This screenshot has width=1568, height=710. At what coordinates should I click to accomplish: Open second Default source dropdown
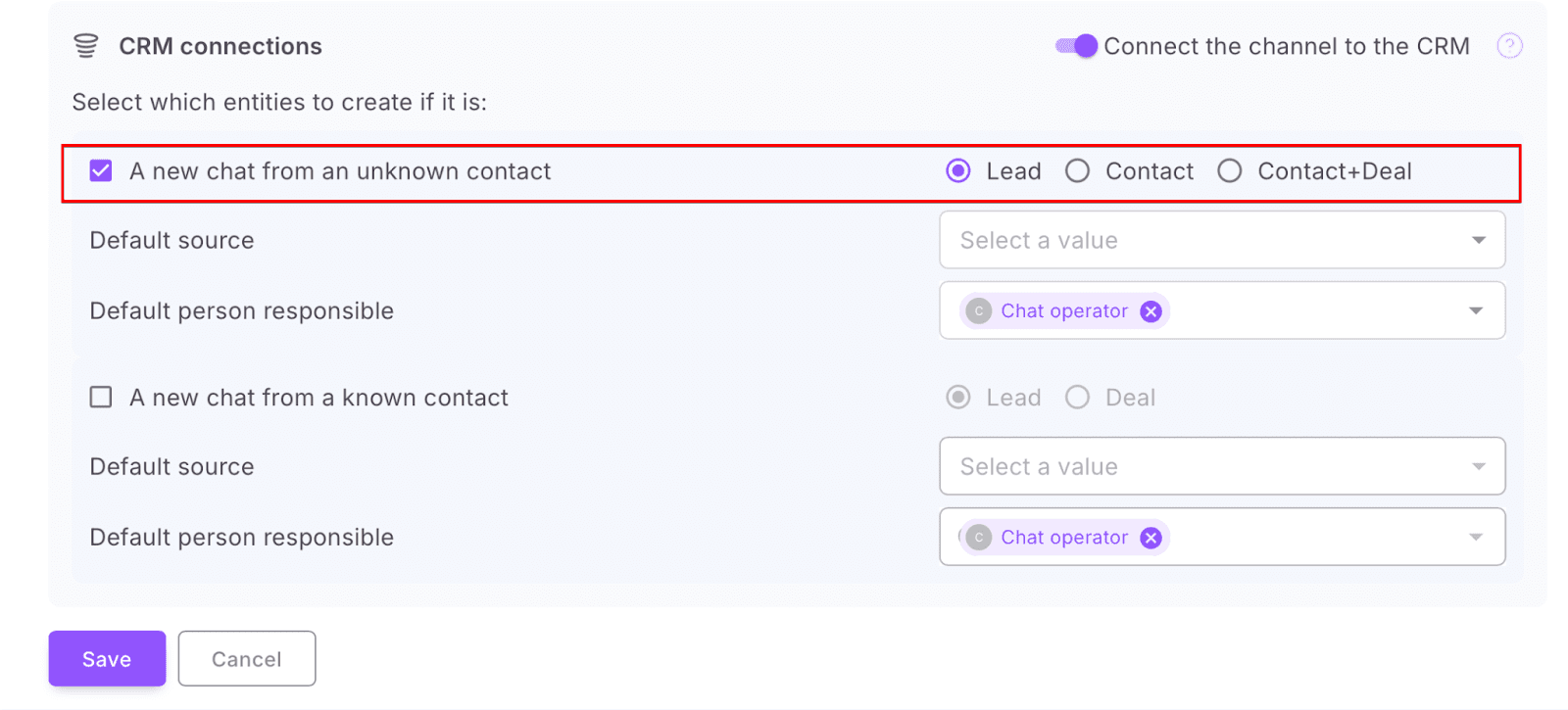pyautogui.click(x=1221, y=467)
